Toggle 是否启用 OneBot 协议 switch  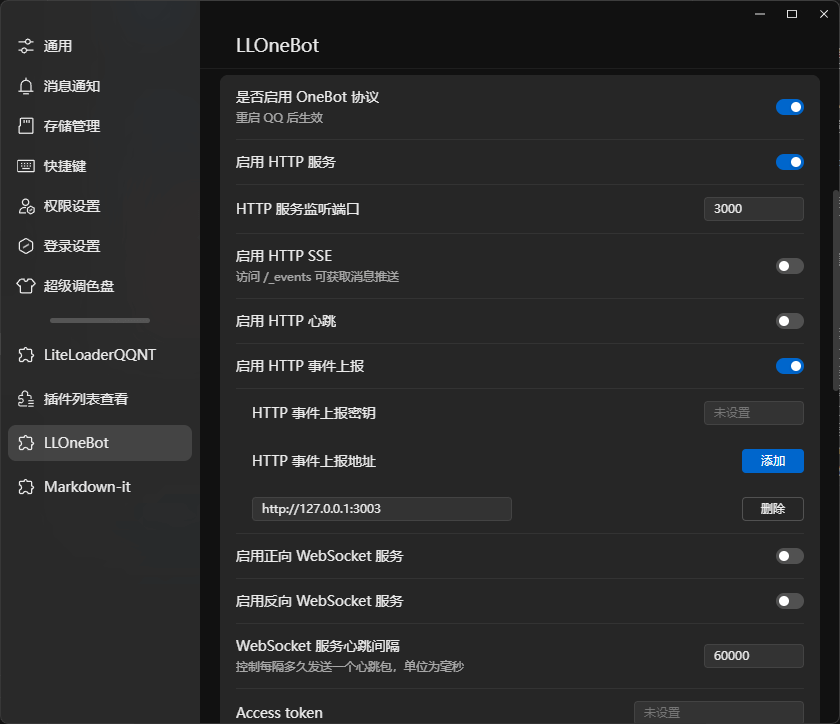(x=790, y=107)
